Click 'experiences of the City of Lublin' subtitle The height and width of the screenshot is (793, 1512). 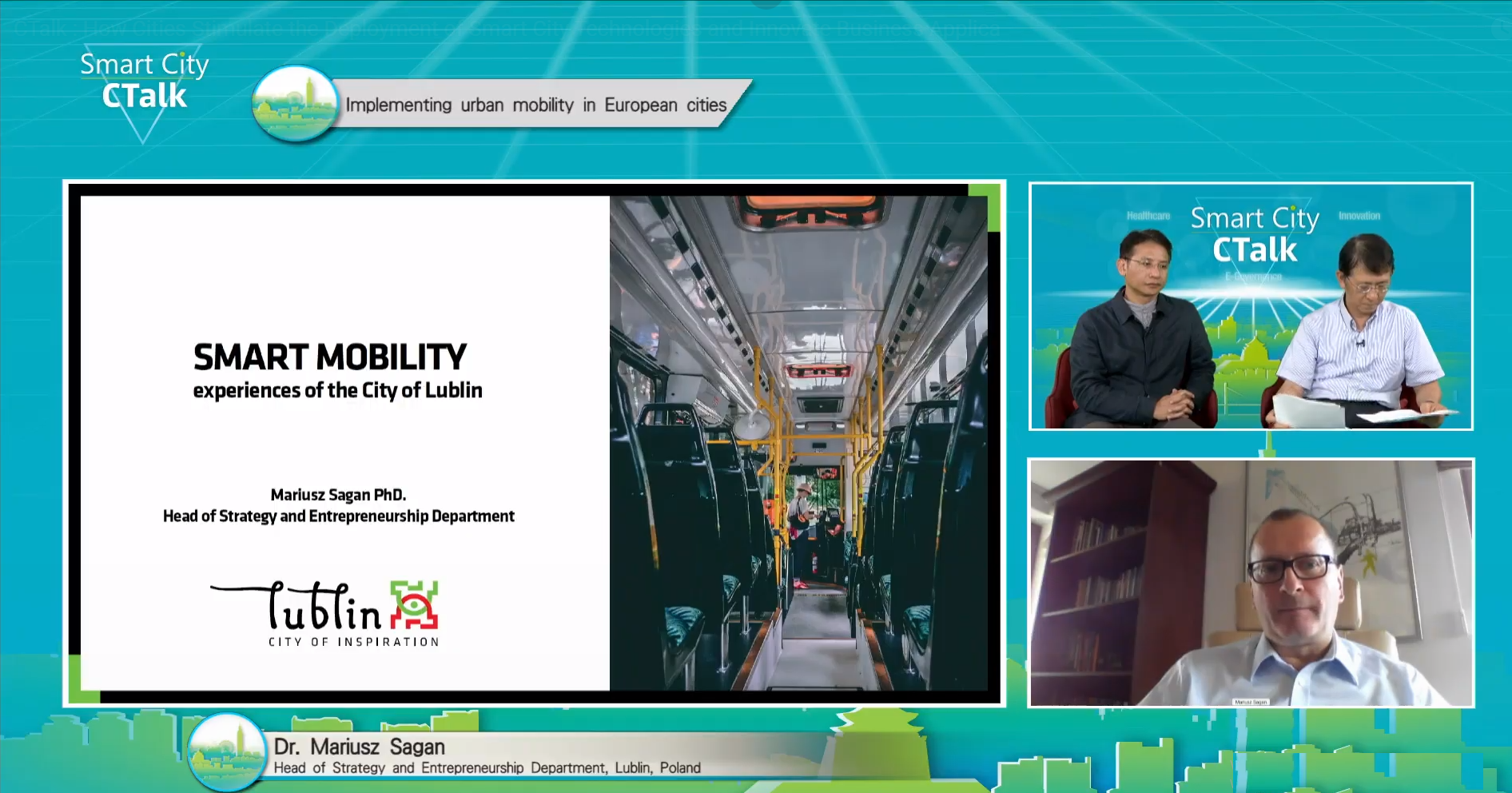pos(337,391)
